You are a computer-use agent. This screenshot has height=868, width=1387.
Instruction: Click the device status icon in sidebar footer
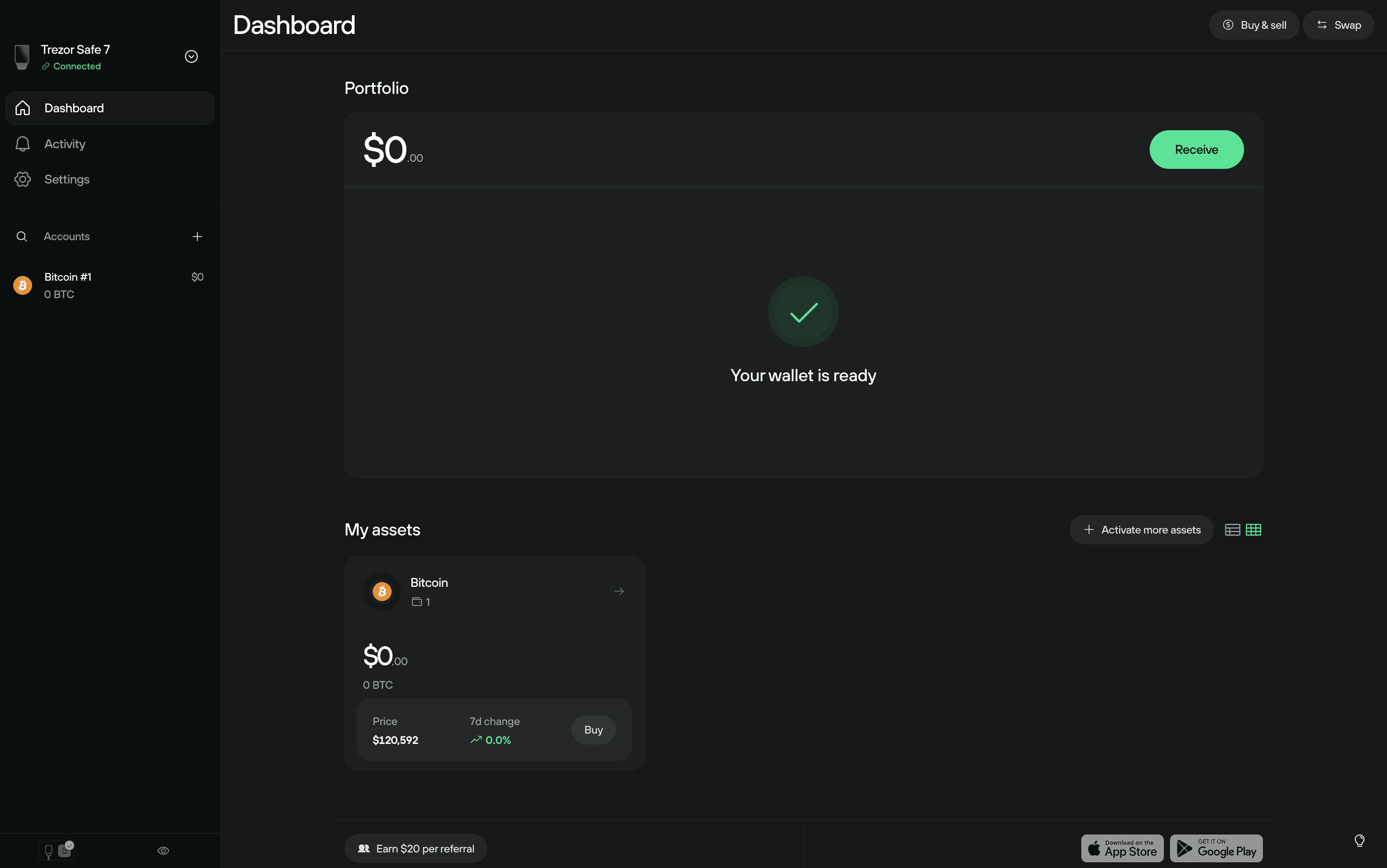pos(57,850)
